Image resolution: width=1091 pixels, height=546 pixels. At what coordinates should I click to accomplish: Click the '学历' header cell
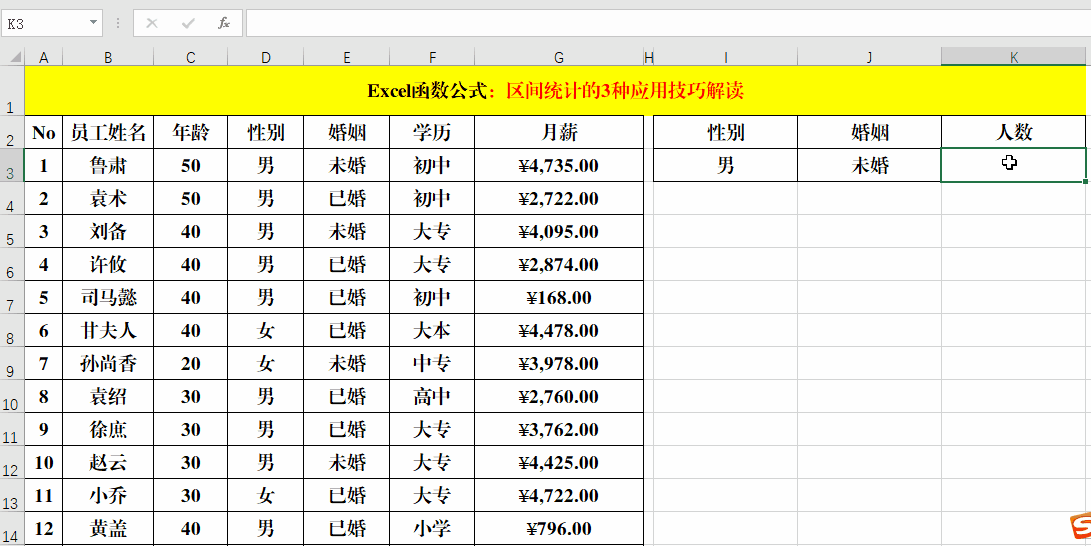click(432, 132)
